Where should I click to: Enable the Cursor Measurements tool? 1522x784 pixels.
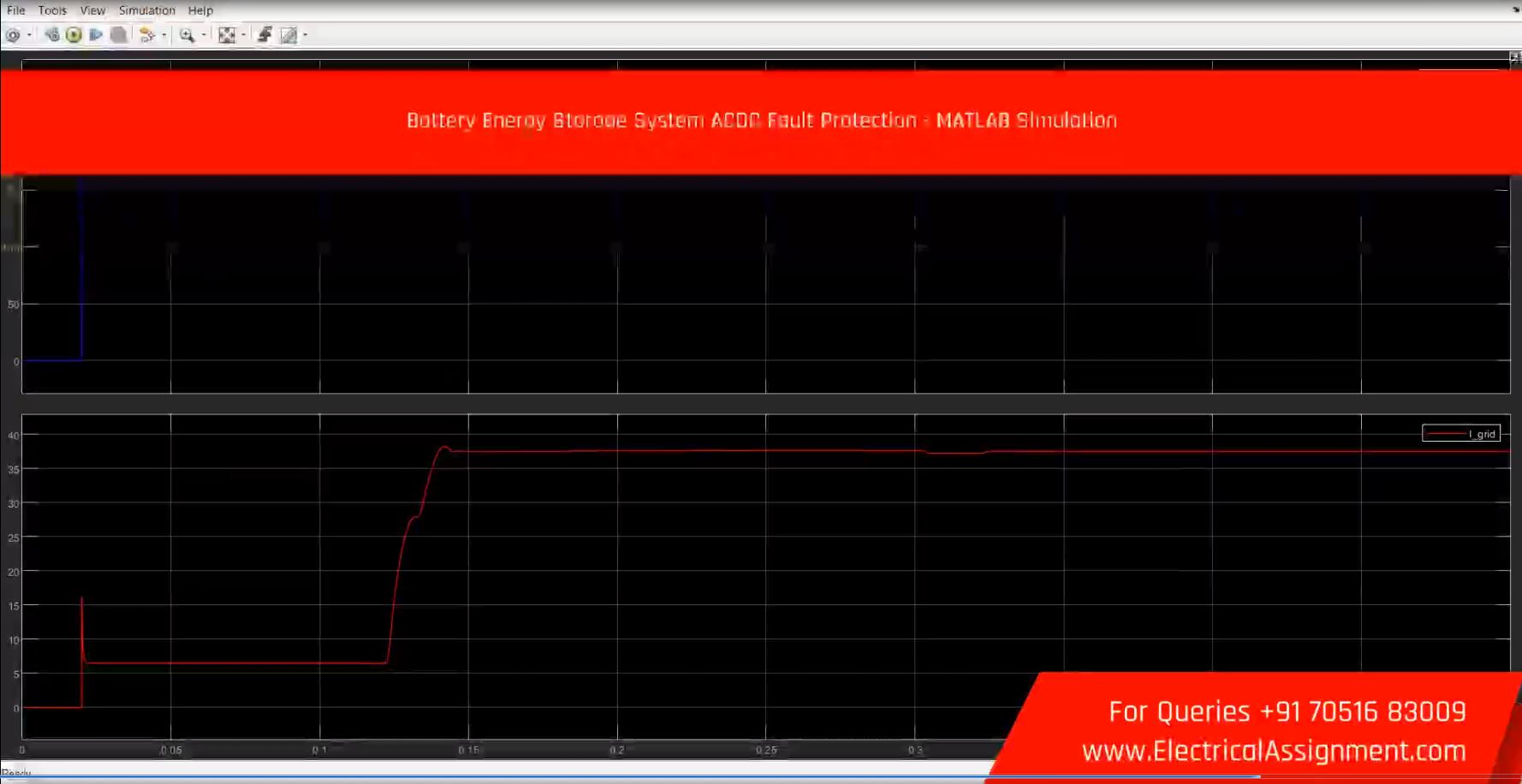click(288, 35)
